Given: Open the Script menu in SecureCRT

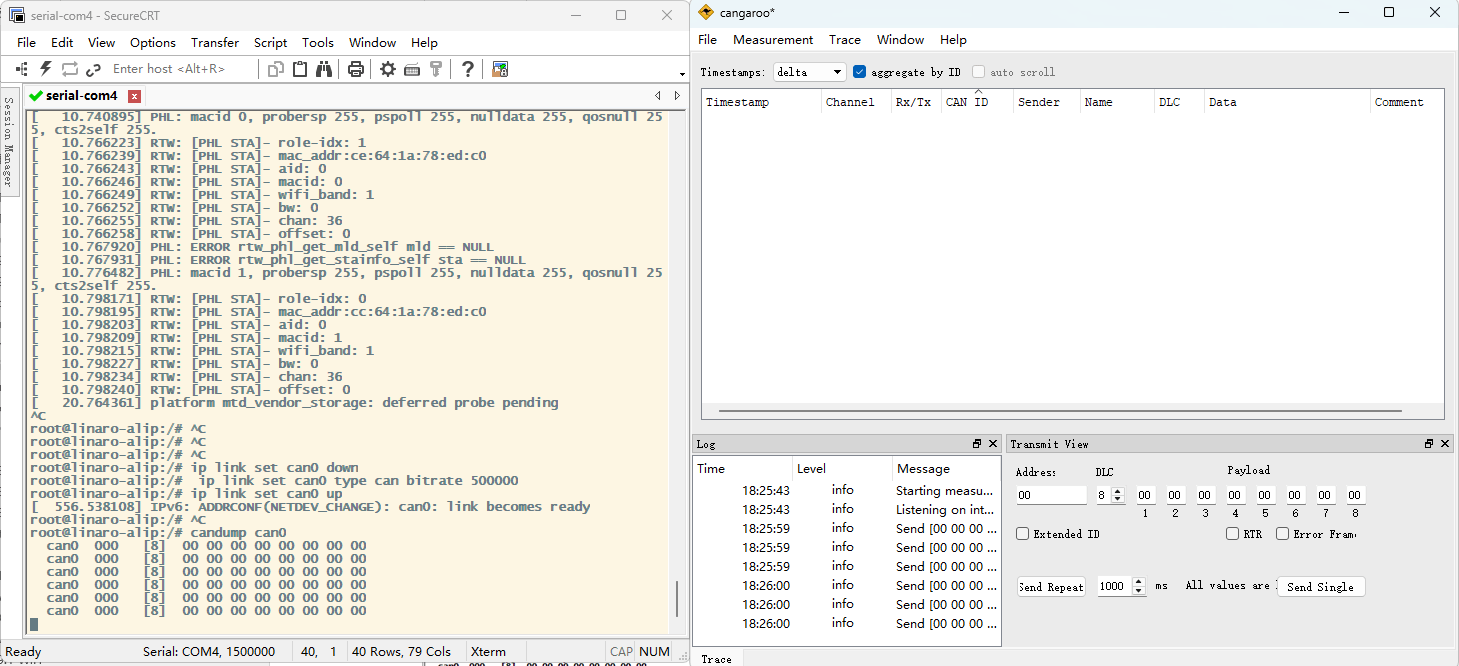Looking at the screenshot, I should coord(270,43).
